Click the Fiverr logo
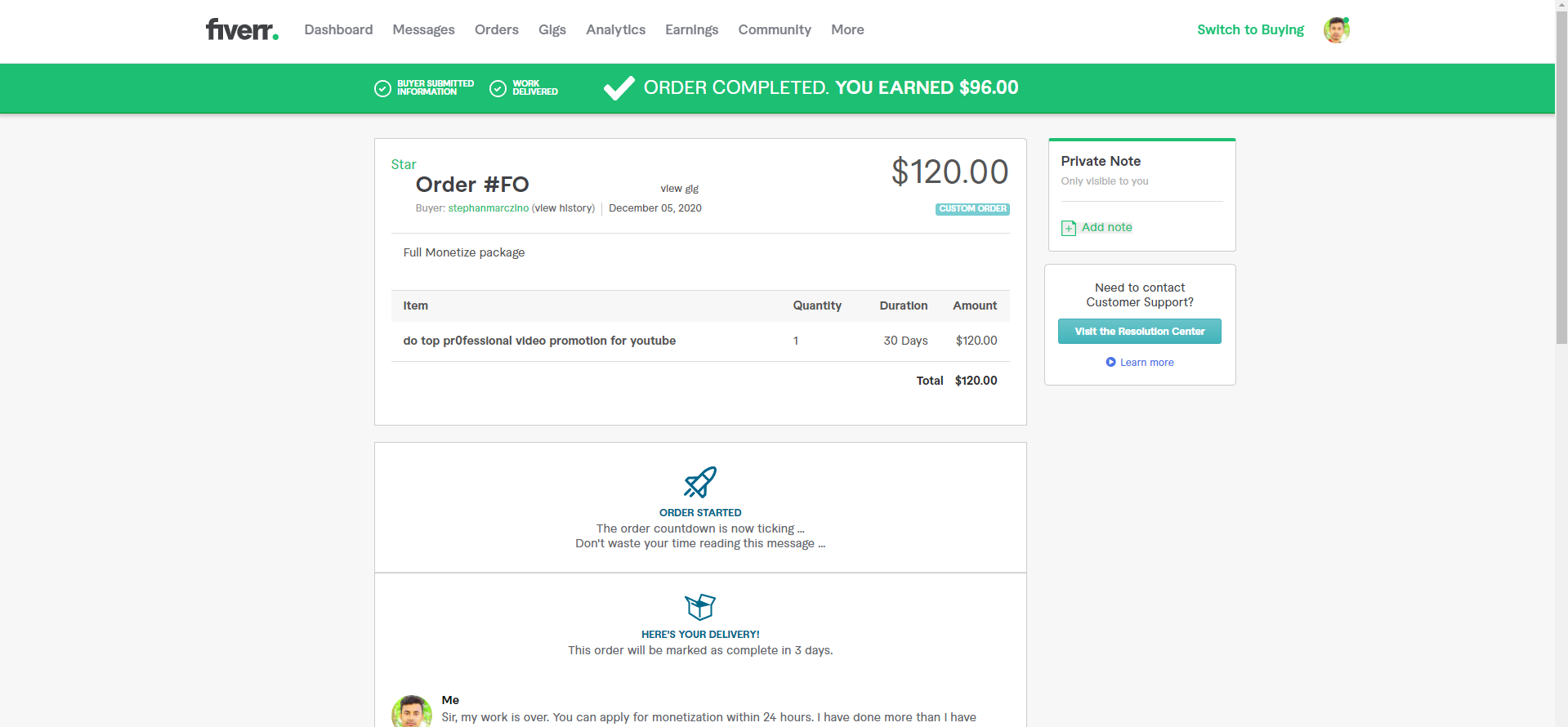The image size is (1568, 727). coord(242,30)
